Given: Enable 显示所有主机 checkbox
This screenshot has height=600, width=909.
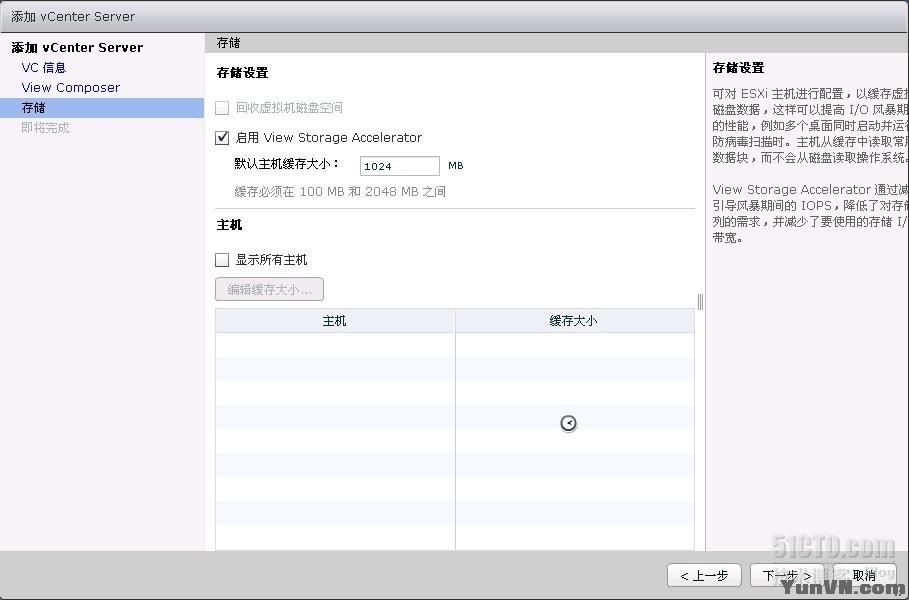Looking at the screenshot, I should [222, 260].
